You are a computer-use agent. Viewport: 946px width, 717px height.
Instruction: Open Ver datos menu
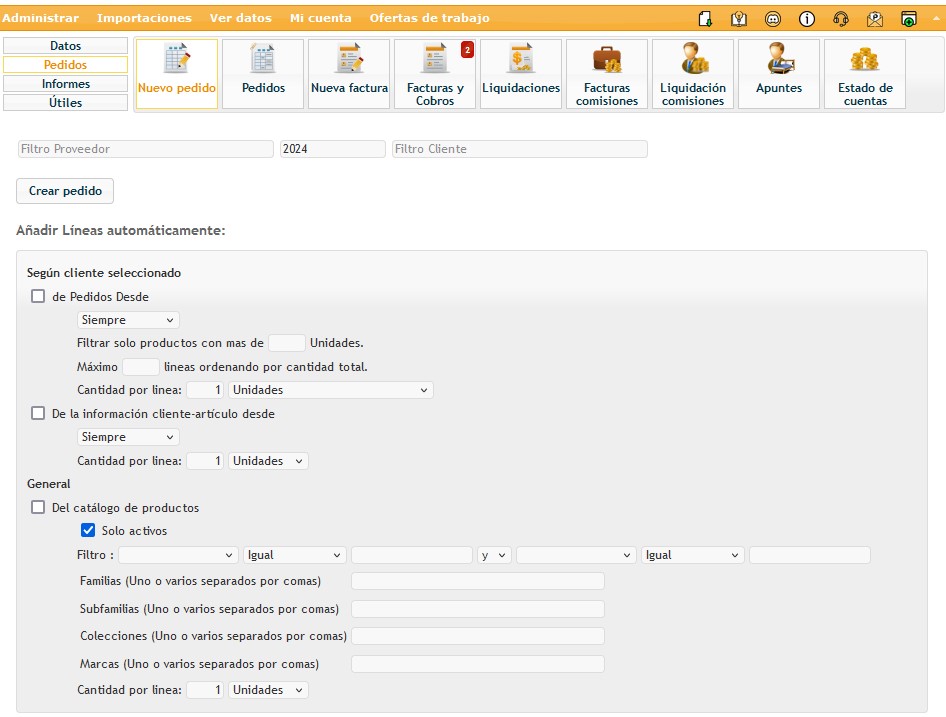[241, 18]
